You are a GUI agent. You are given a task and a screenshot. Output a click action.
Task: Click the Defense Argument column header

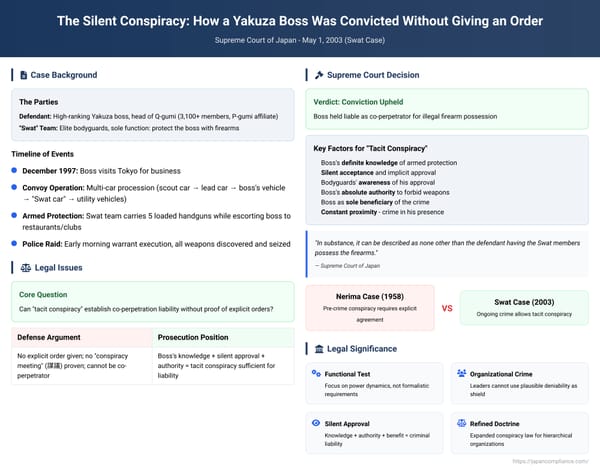(82, 337)
